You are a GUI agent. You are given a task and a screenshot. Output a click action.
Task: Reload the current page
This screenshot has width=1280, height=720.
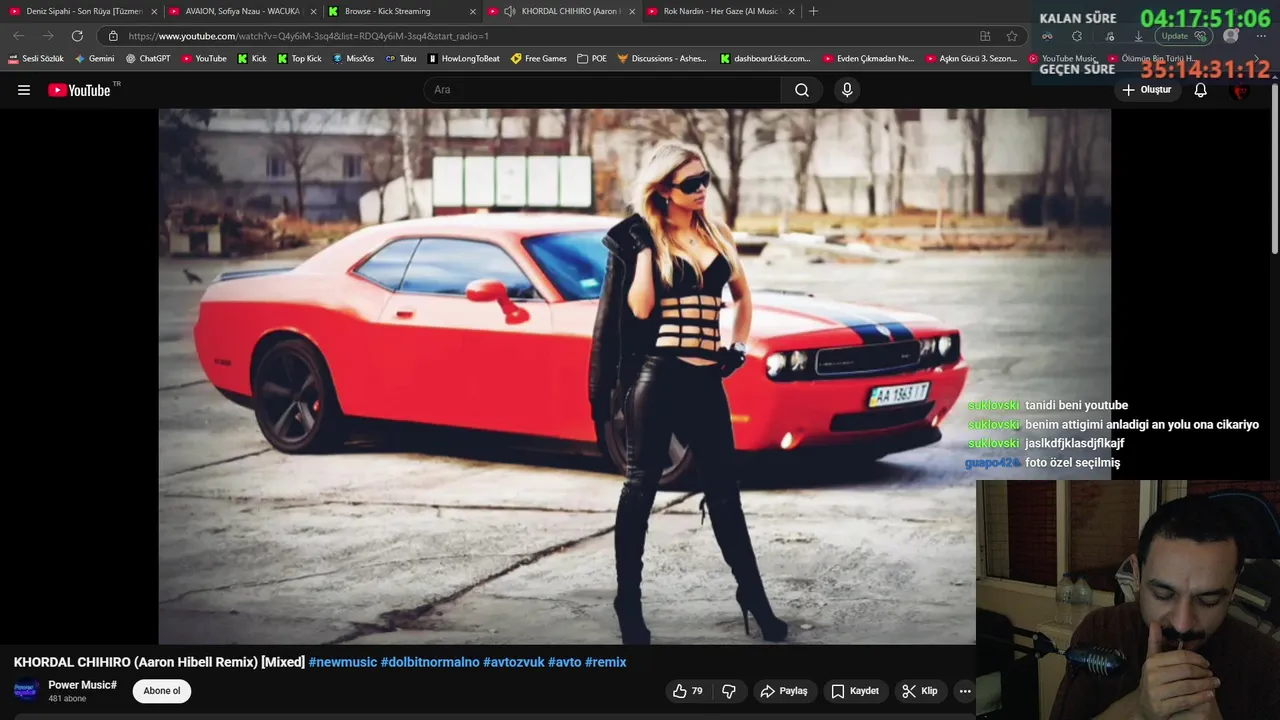point(77,36)
